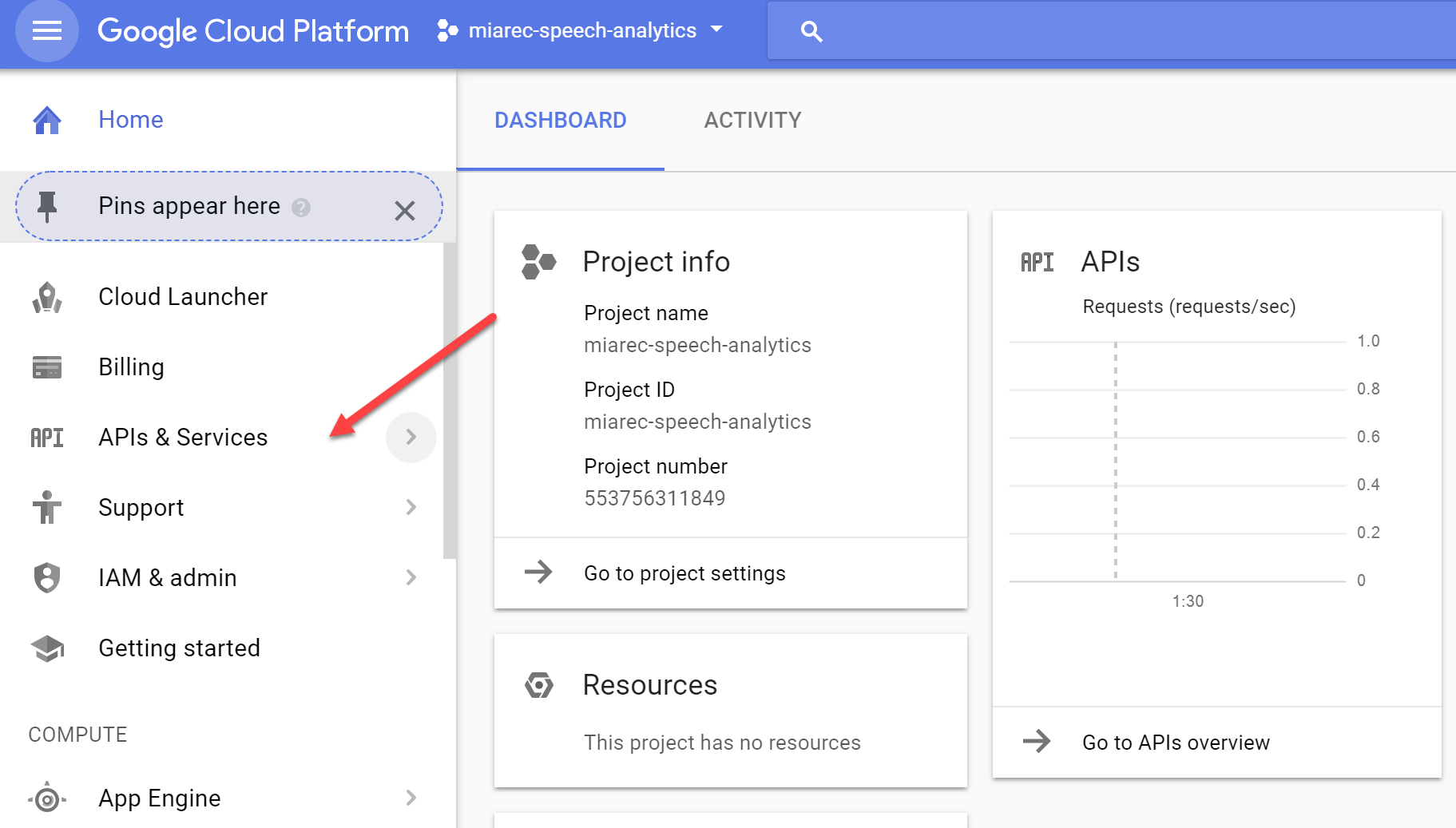Image resolution: width=1456 pixels, height=828 pixels.
Task: Click the Google Cloud Platform logo text
Action: [252, 31]
